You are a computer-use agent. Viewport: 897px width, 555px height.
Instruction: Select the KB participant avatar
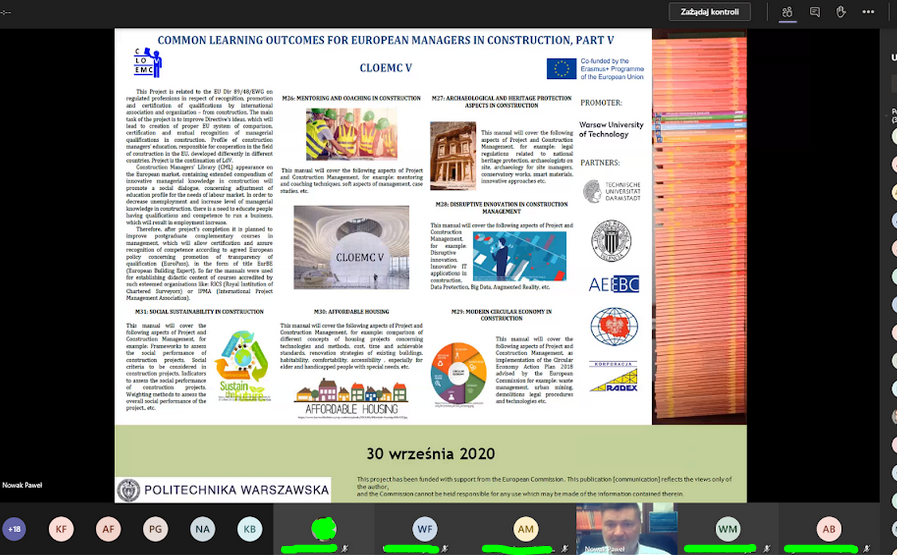249,529
